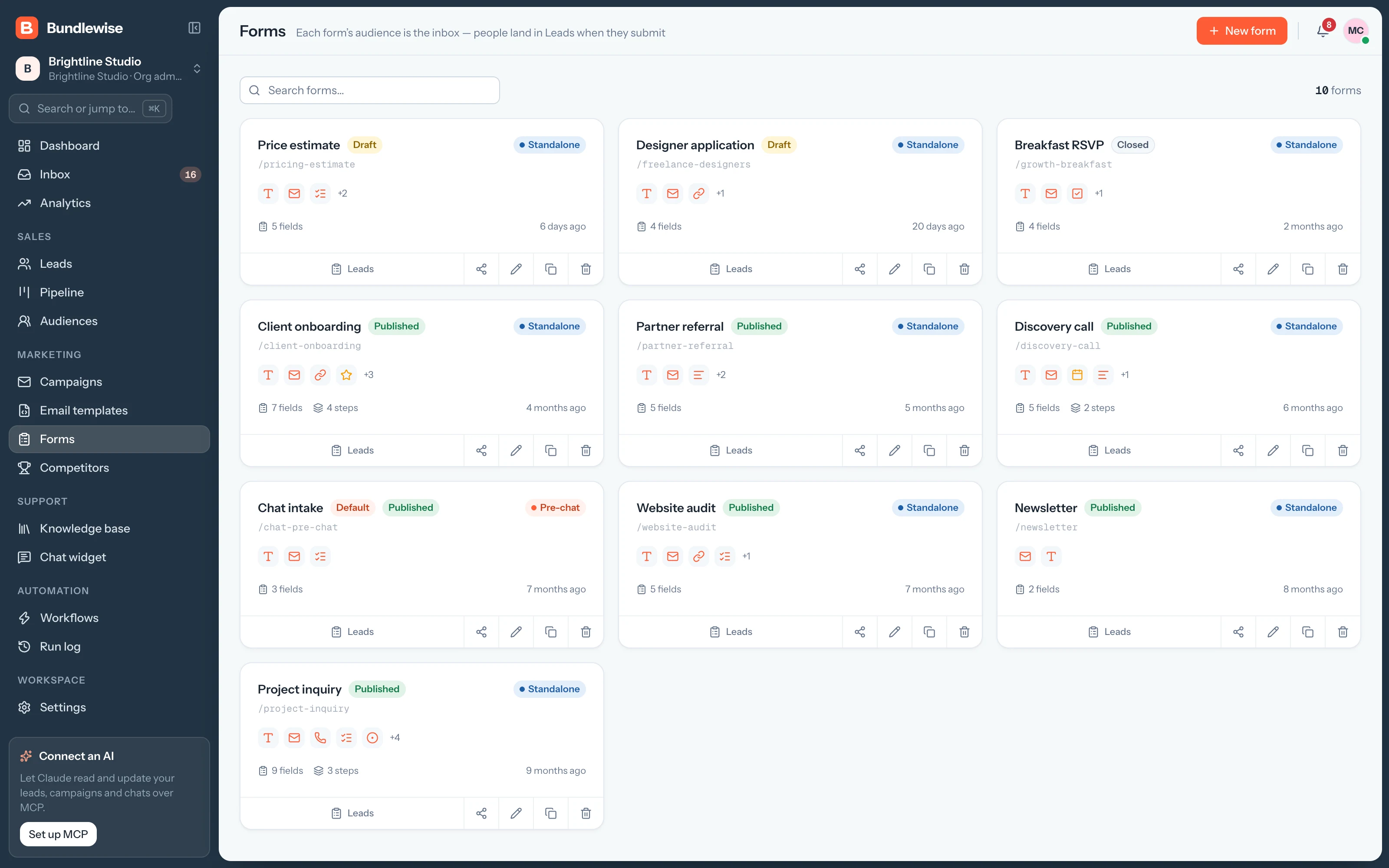Open Campaigns in the sidebar
This screenshot has height=868, width=1389.
click(x=109, y=382)
